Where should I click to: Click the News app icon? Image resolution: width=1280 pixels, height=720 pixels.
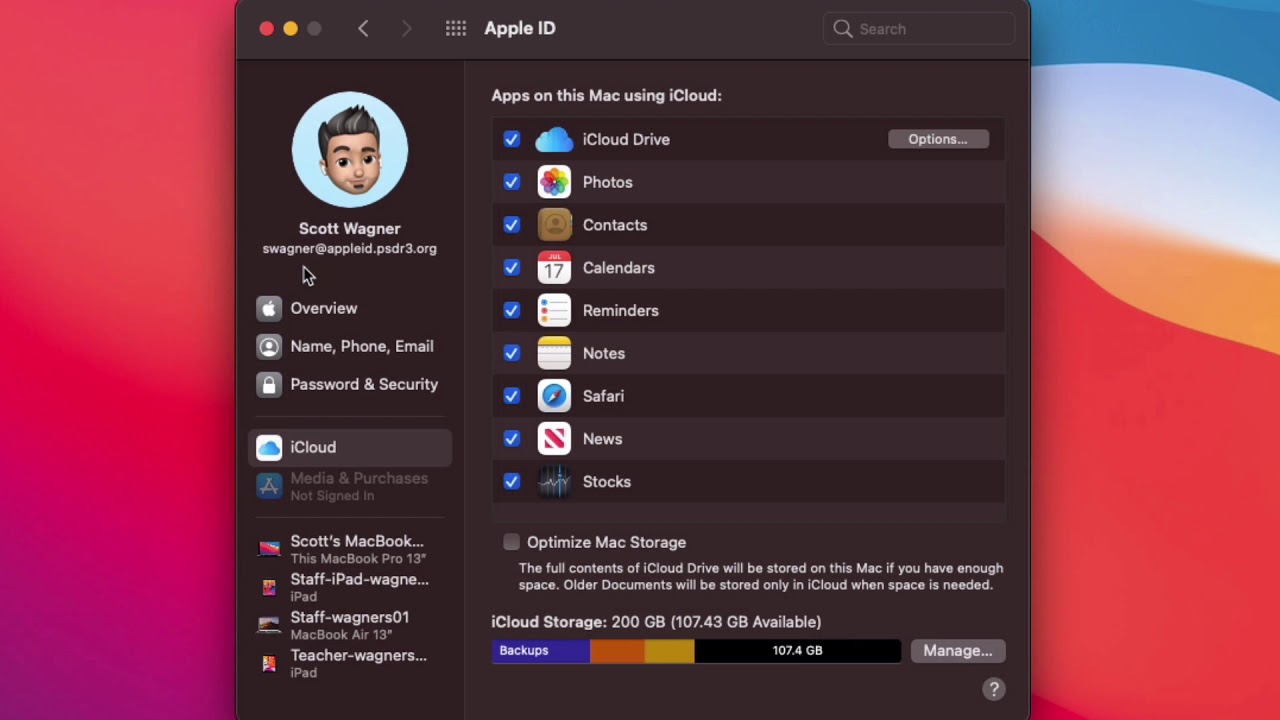coord(554,439)
